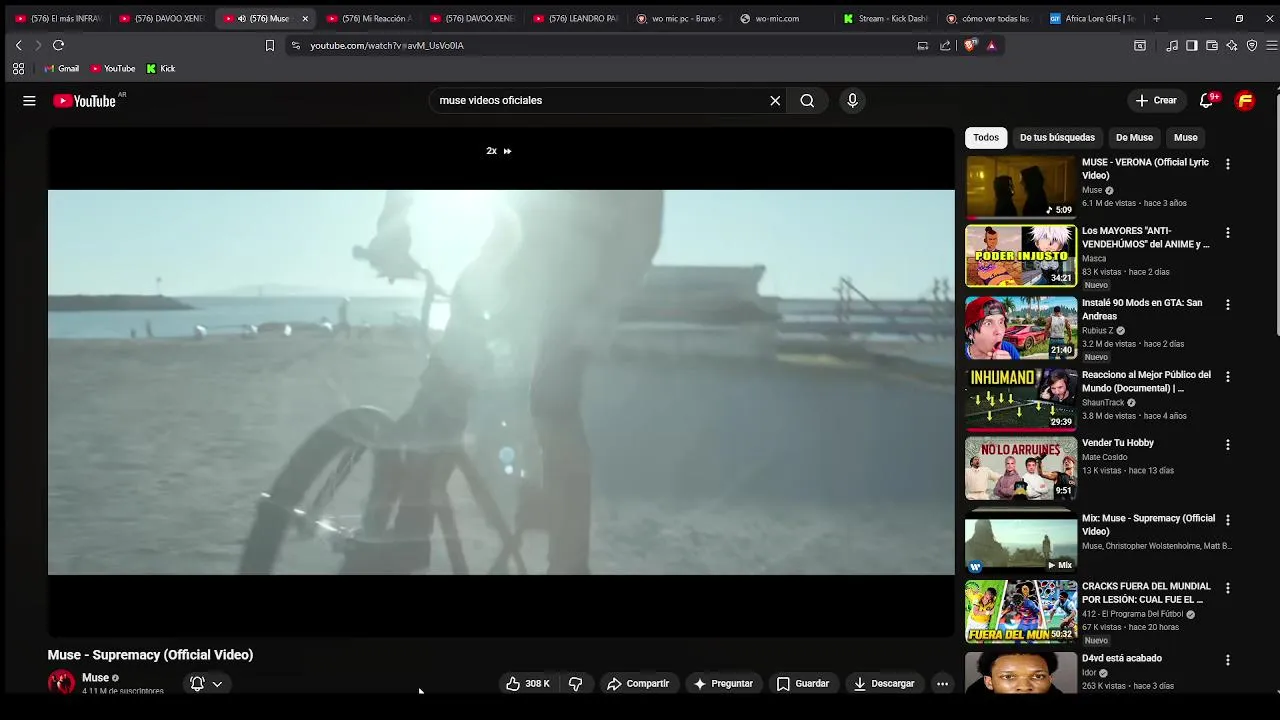Open options for Los MAYORES ANTI-VENDEHÚMOS video
Image resolution: width=1280 pixels, height=720 pixels.
[x=1228, y=233]
